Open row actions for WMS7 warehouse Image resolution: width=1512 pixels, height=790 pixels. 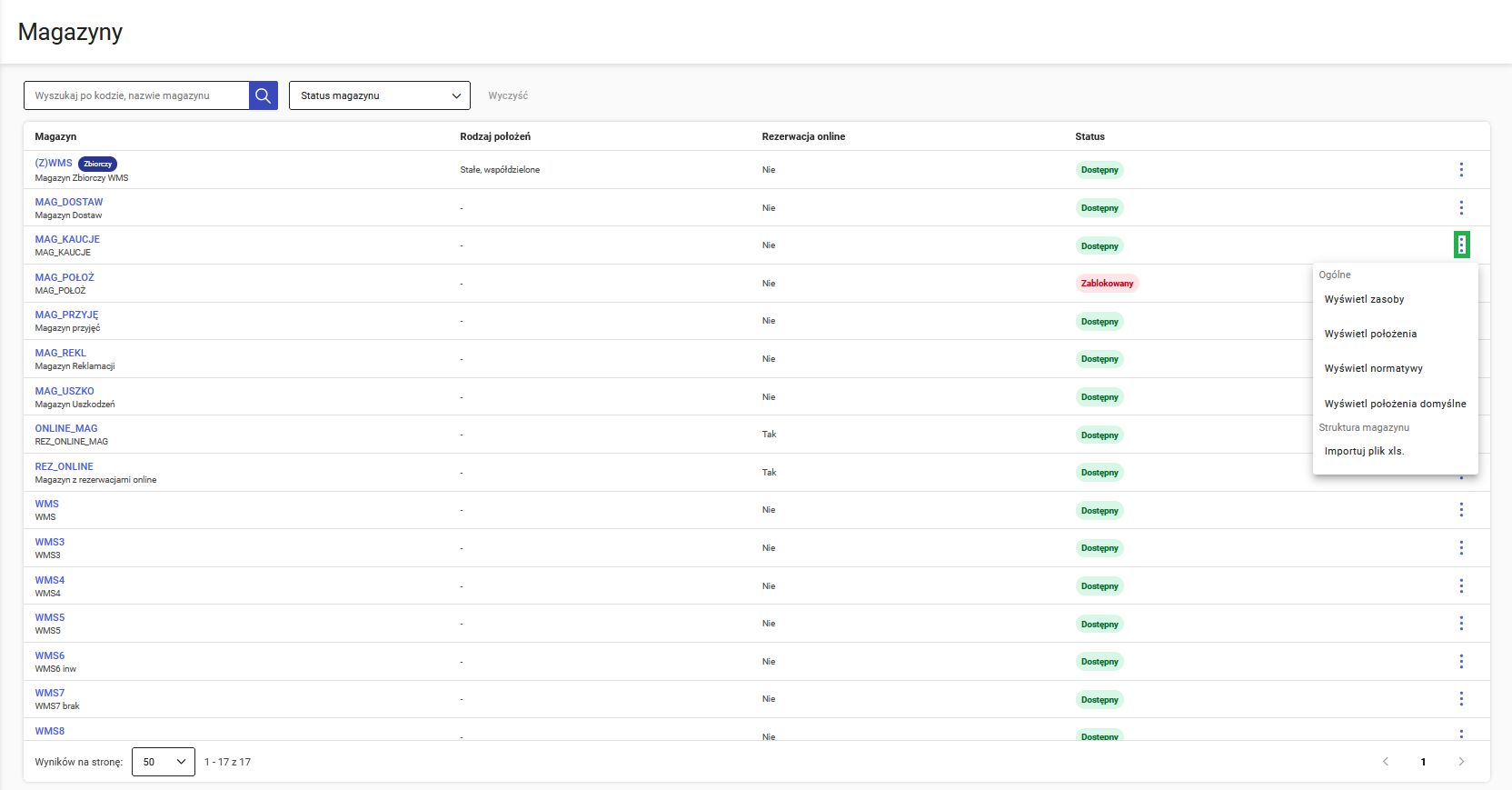(1461, 699)
